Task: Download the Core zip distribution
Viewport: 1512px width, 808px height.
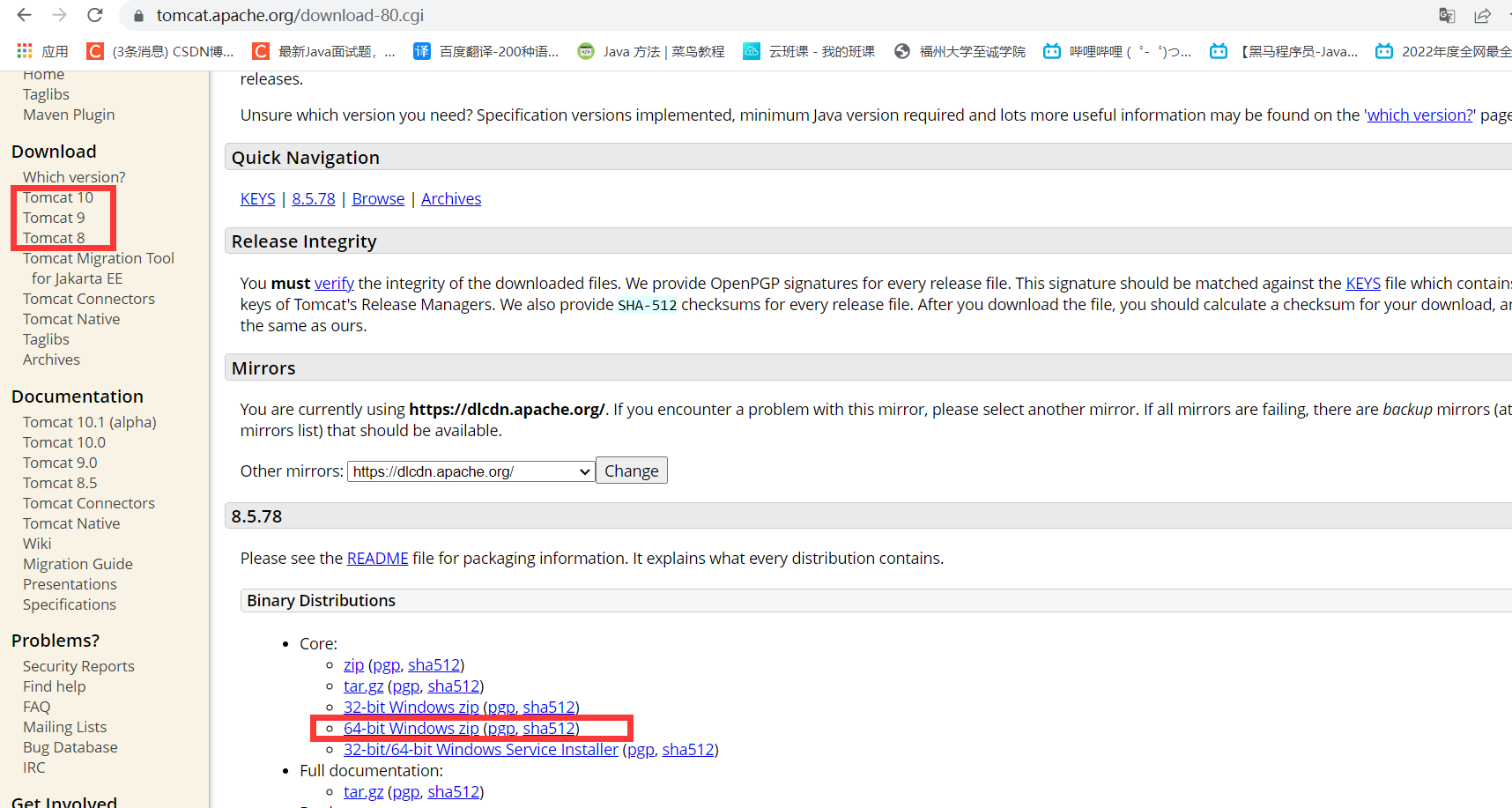Action: [354, 665]
